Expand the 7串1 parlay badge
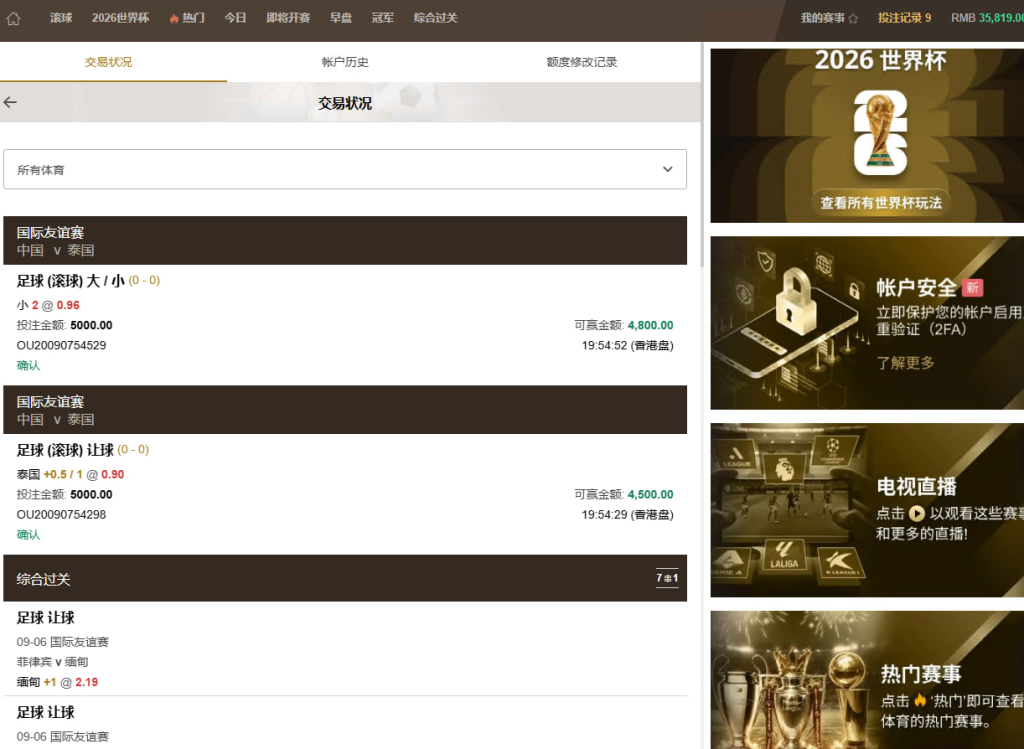This screenshot has width=1024, height=749. click(x=667, y=578)
